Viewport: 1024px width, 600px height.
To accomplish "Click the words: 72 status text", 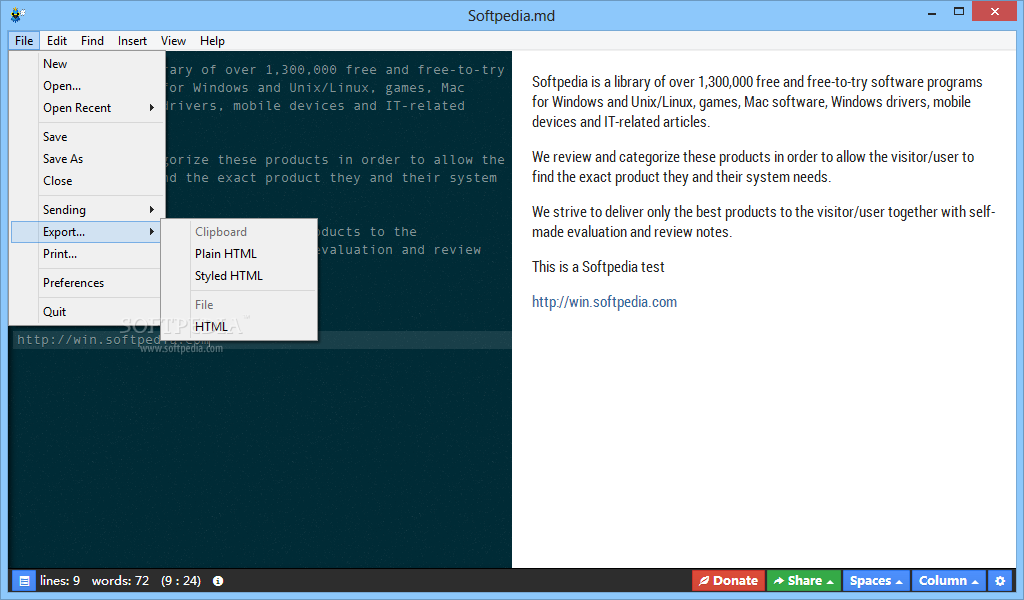I will pyautogui.click(x=120, y=580).
